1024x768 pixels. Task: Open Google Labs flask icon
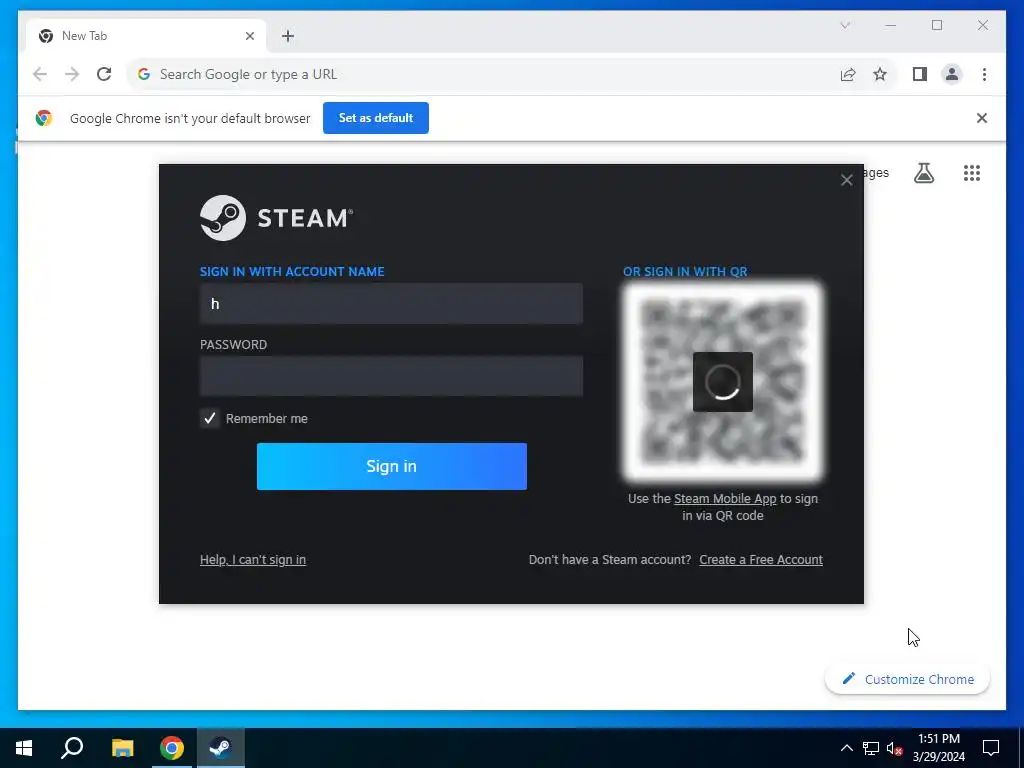(923, 173)
